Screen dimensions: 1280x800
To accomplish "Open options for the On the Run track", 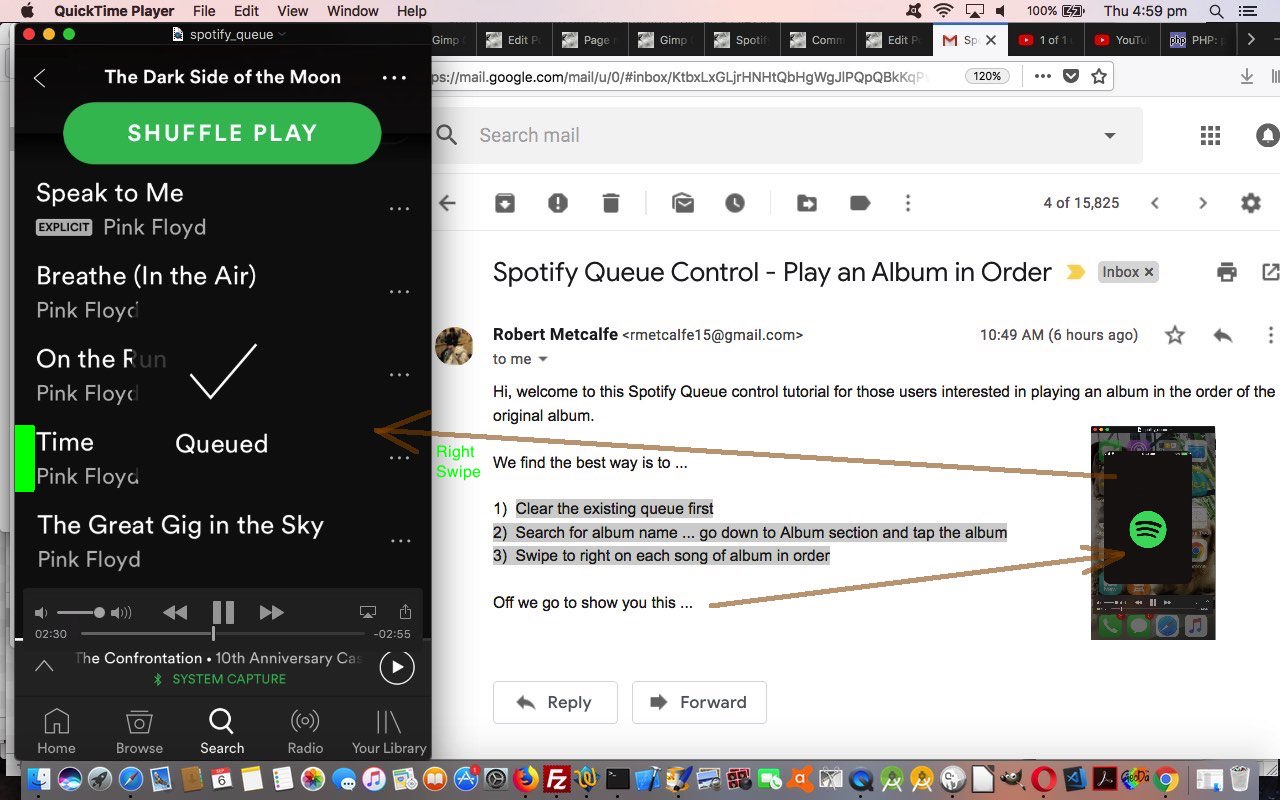I will [399, 375].
